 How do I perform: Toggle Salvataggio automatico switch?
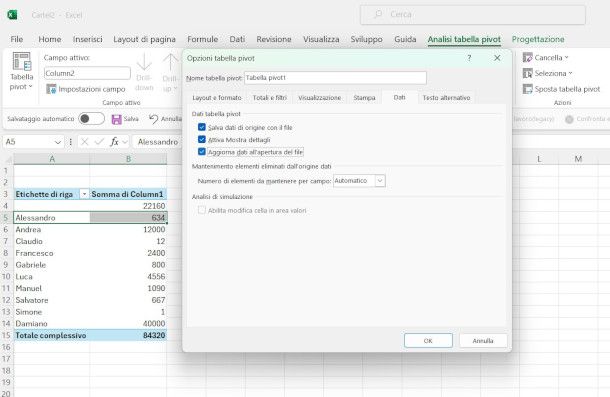(x=91, y=119)
